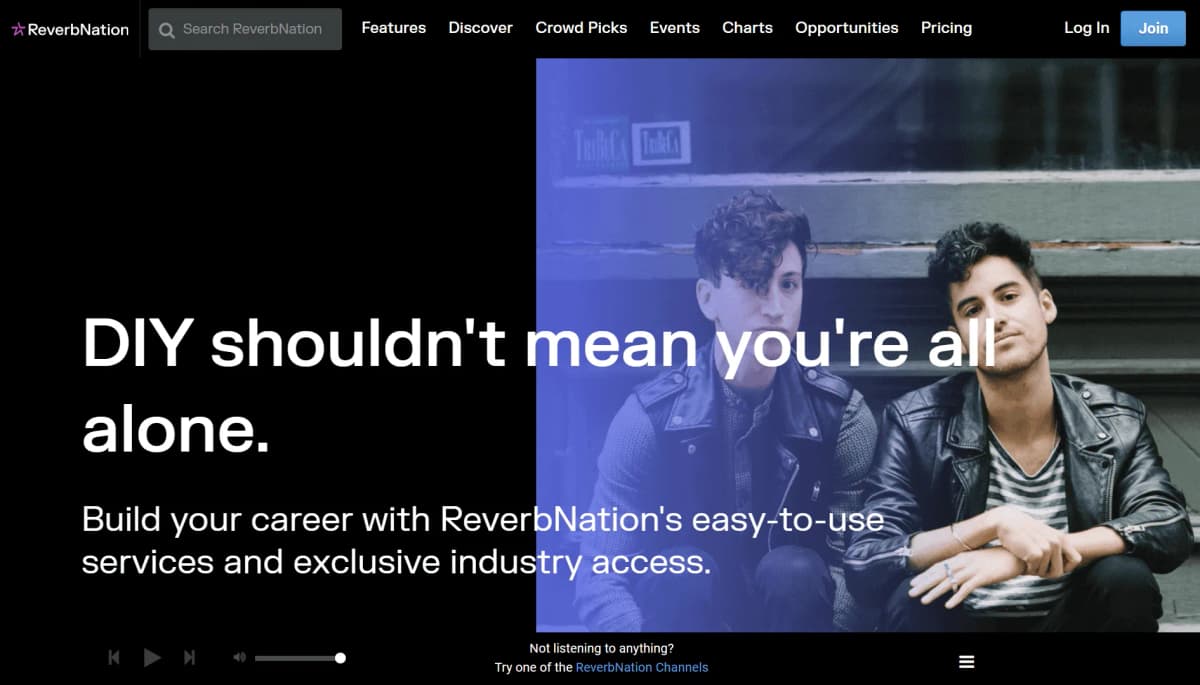Skip to previous track in player
Image resolution: width=1200 pixels, height=685 pixels.
(x=114, y=657)
